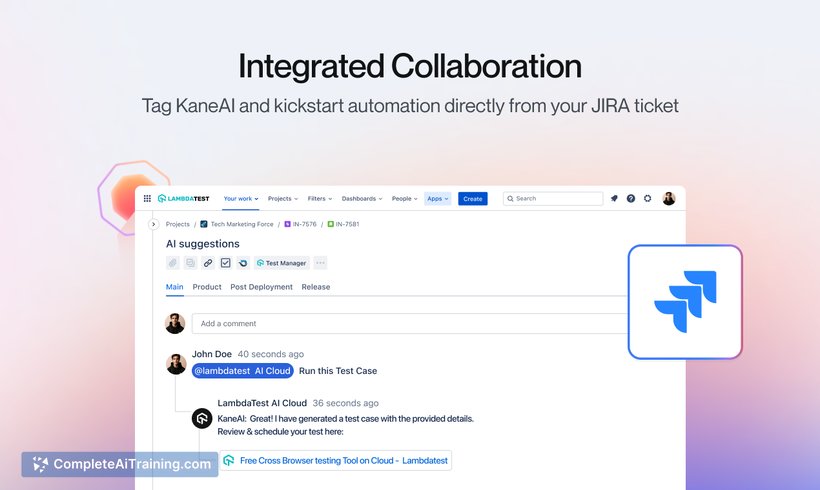This screenshot has height=490, width=820.
Task: Click the @lambdatest AI Cloud mention
Action: [x=243, y=371]
